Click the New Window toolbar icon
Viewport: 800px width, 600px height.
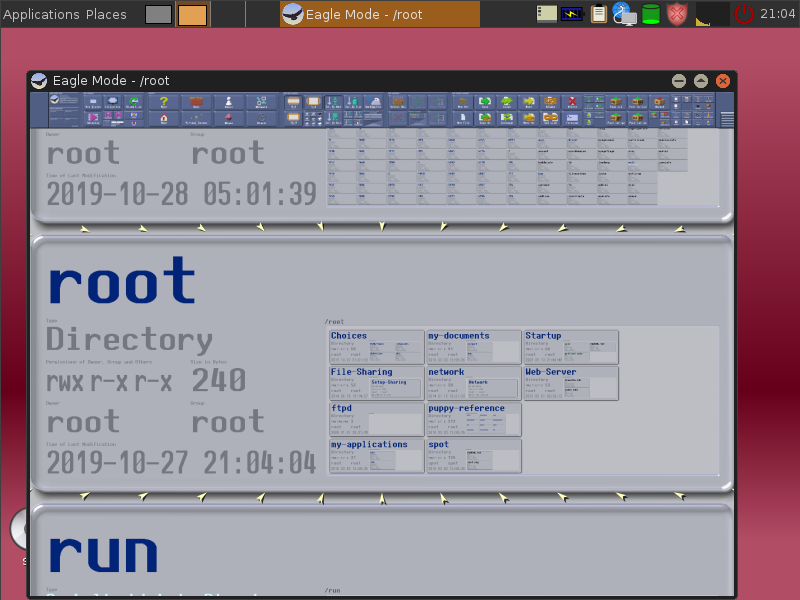[93, 102]
